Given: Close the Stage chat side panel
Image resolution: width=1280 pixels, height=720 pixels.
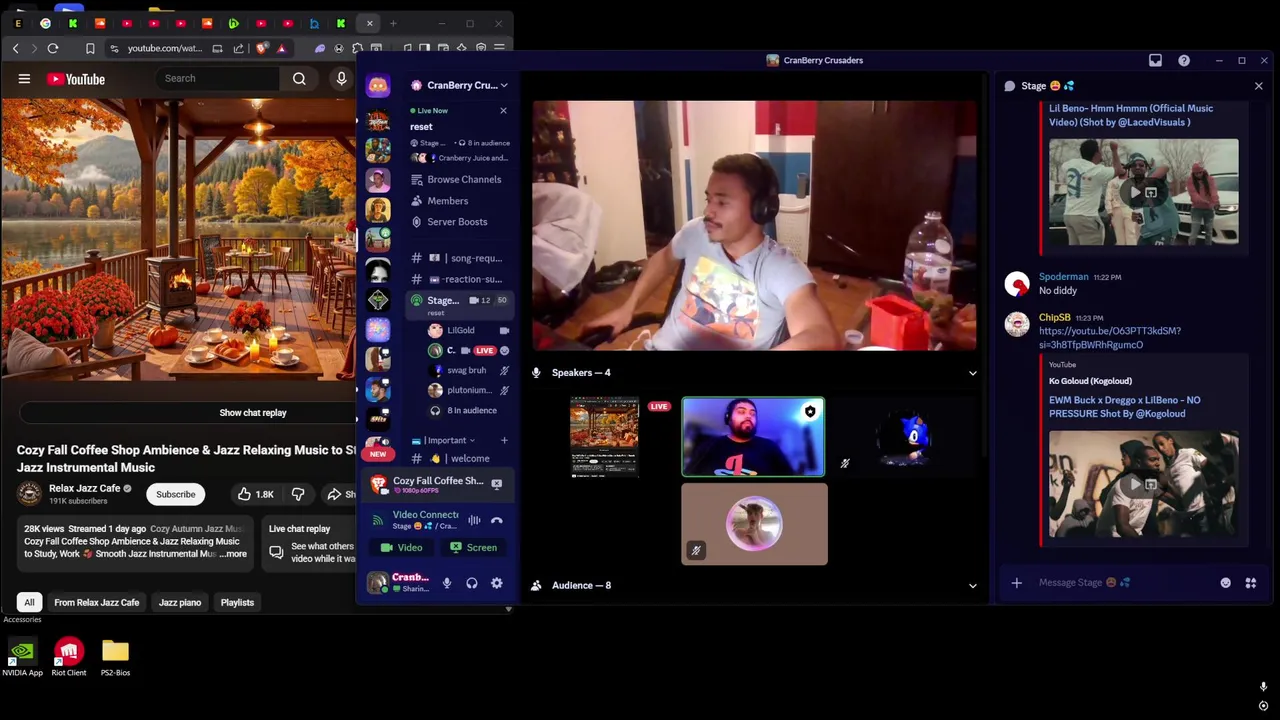Looking at the screenshot, I should tap(1258, 86).
